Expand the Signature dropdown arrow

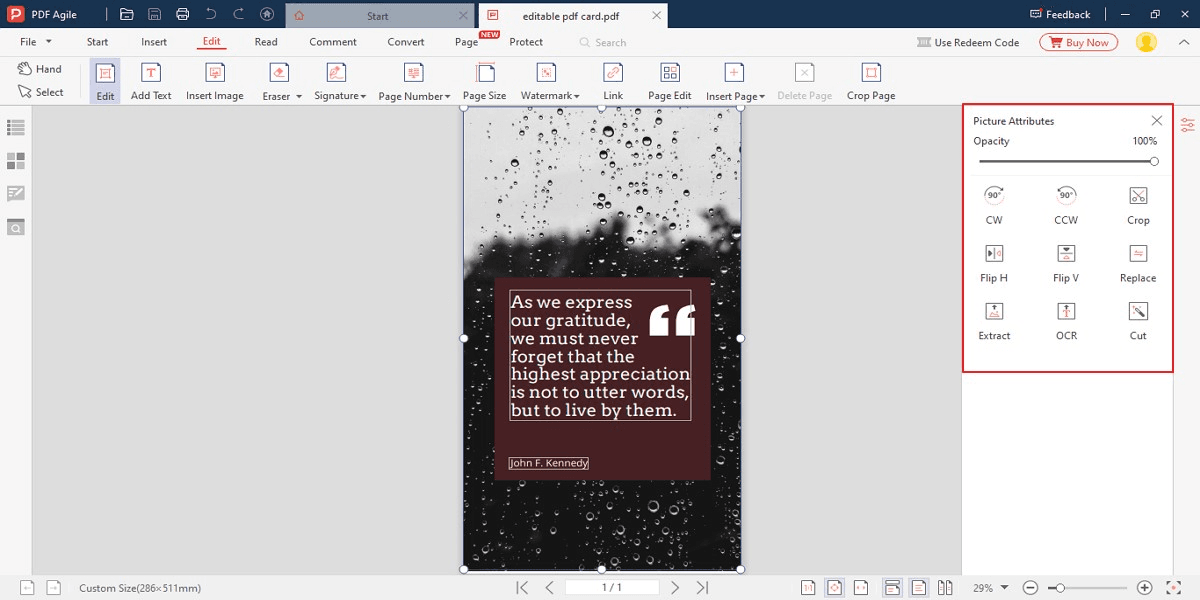tap(363, 97)
